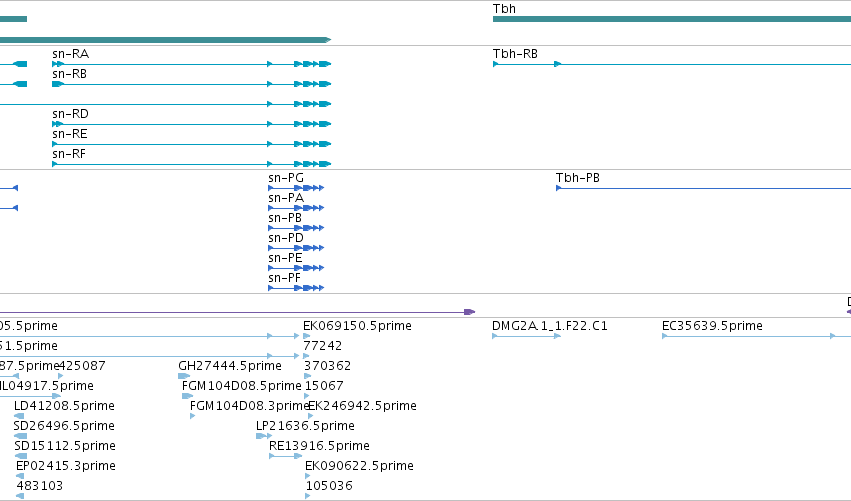Click the Tbh-PB protein label
Viewport: 851px width, 501px height.
click(x=577, y=178)
